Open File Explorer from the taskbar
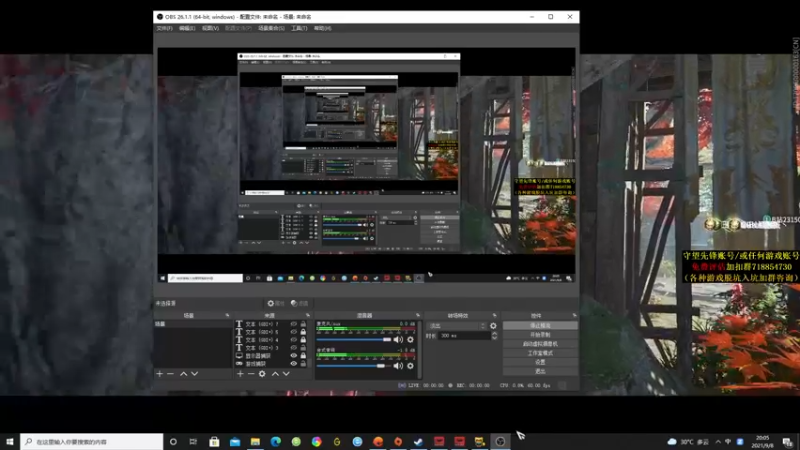This screenshot has width=800, height=450. pyautogui.click(x=255, y=442)
